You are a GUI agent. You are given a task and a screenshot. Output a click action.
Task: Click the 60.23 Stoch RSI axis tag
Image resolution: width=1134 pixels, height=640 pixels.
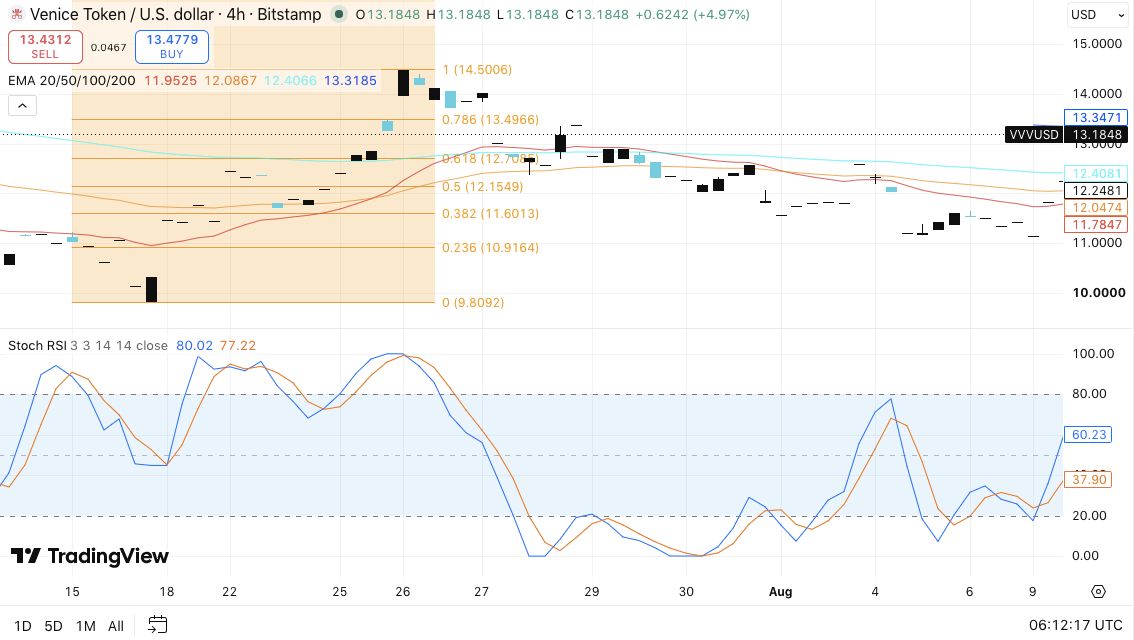(x=1088, y=435)
